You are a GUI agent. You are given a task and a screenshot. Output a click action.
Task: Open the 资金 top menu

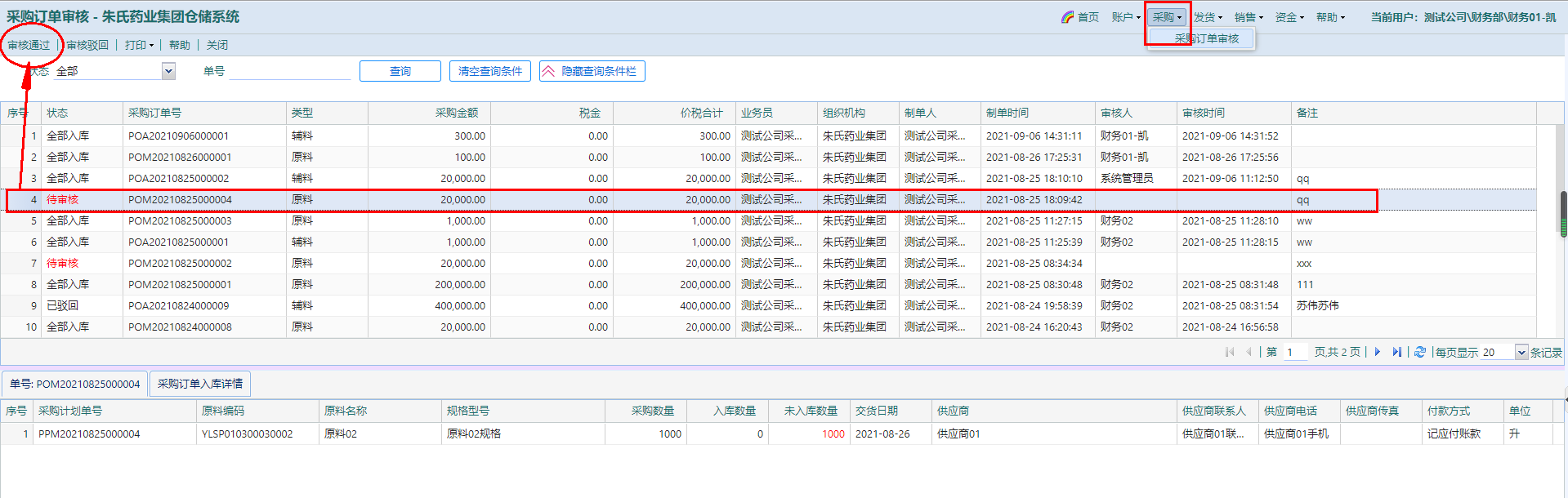click(x=1289, y=17)
